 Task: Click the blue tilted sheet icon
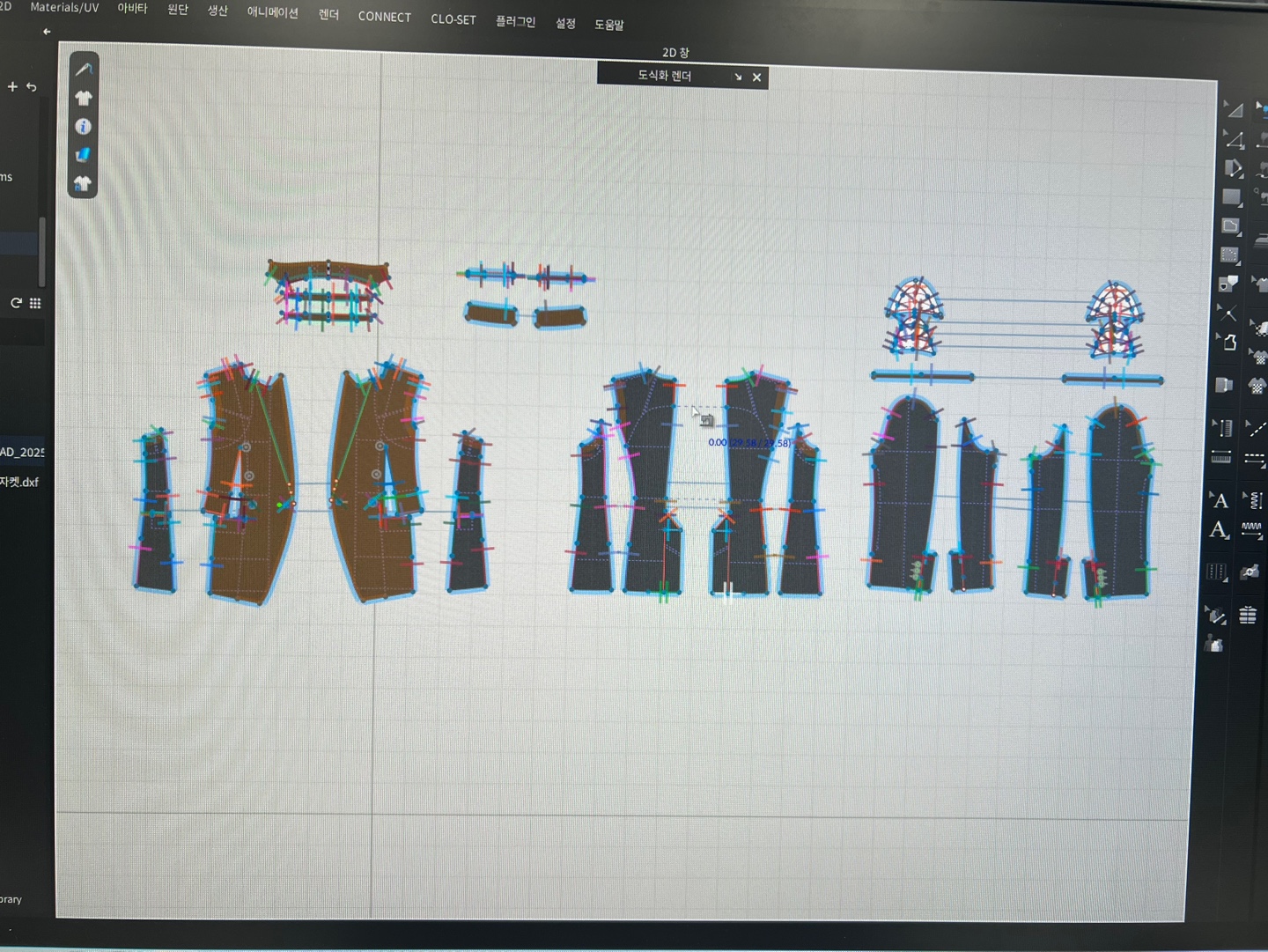pyautogui.click(x=83, y=155)
